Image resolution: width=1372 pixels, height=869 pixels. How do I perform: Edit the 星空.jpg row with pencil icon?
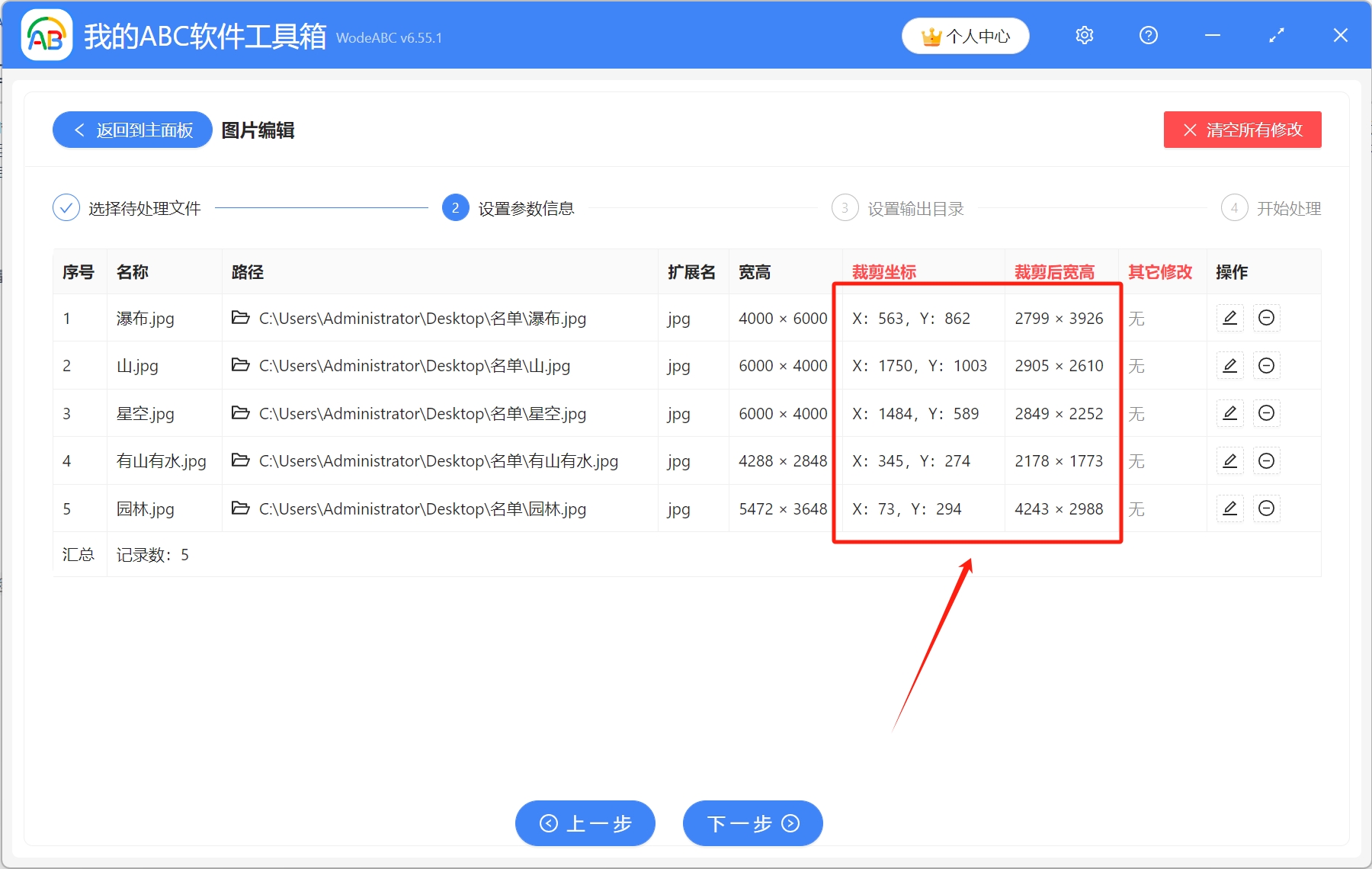pyautogui.click(x=1230, y=413)
